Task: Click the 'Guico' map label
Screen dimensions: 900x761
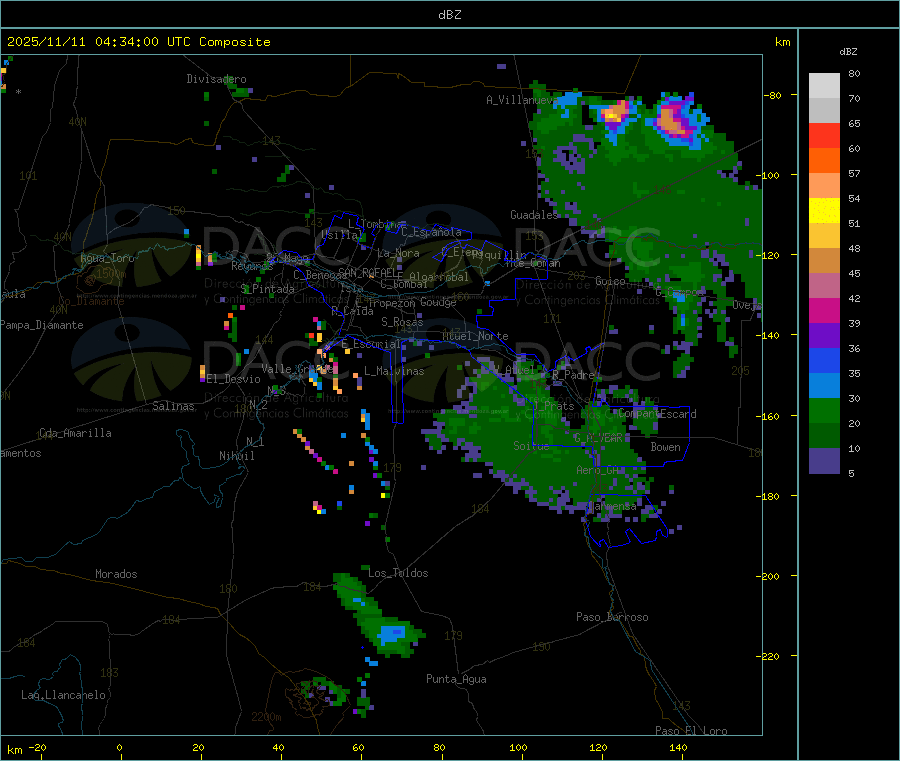Action: (x=610, y=282)
